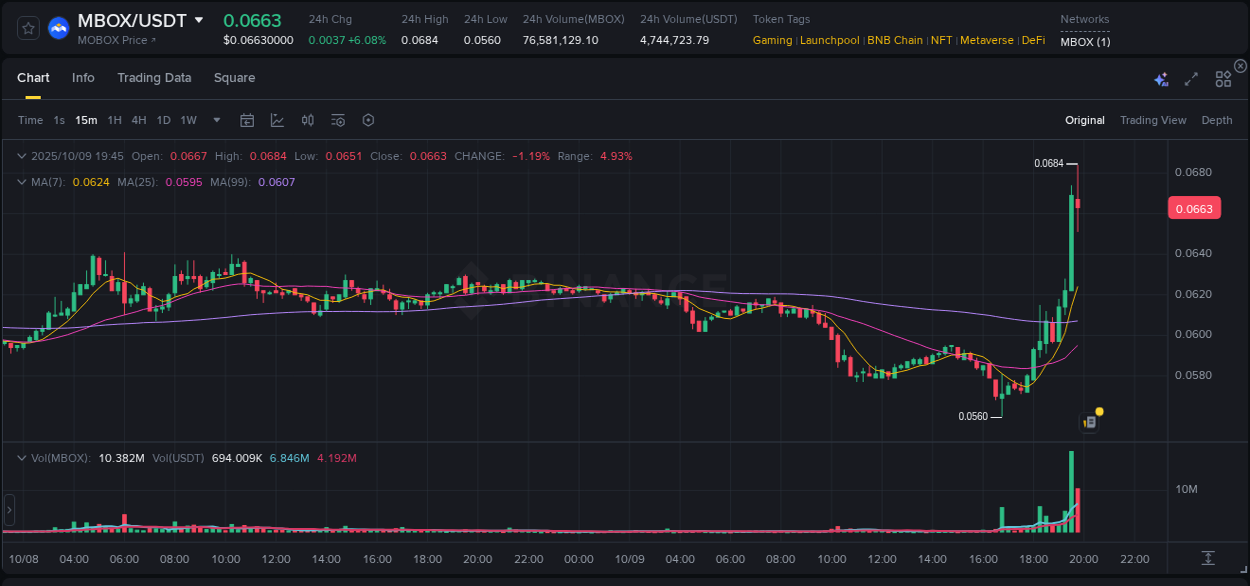Open the candle indicators tool
This screenshot has width=1250, height=586.
307,120
